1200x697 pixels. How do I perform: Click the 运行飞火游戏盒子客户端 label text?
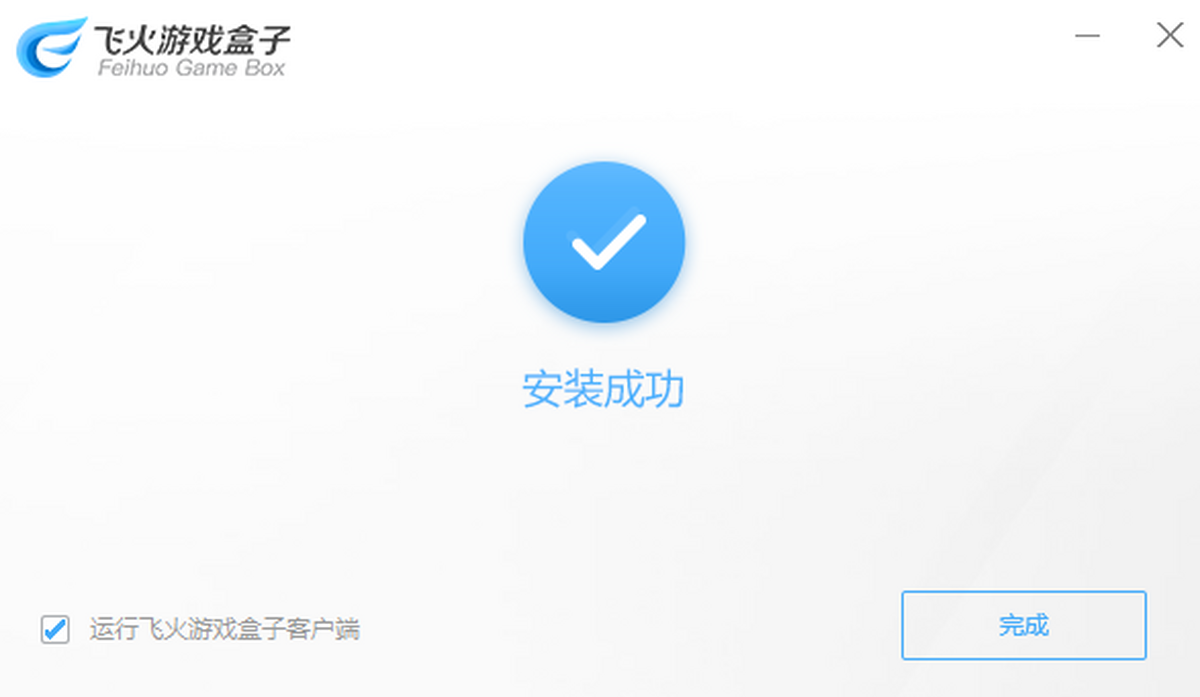point(225,629)
